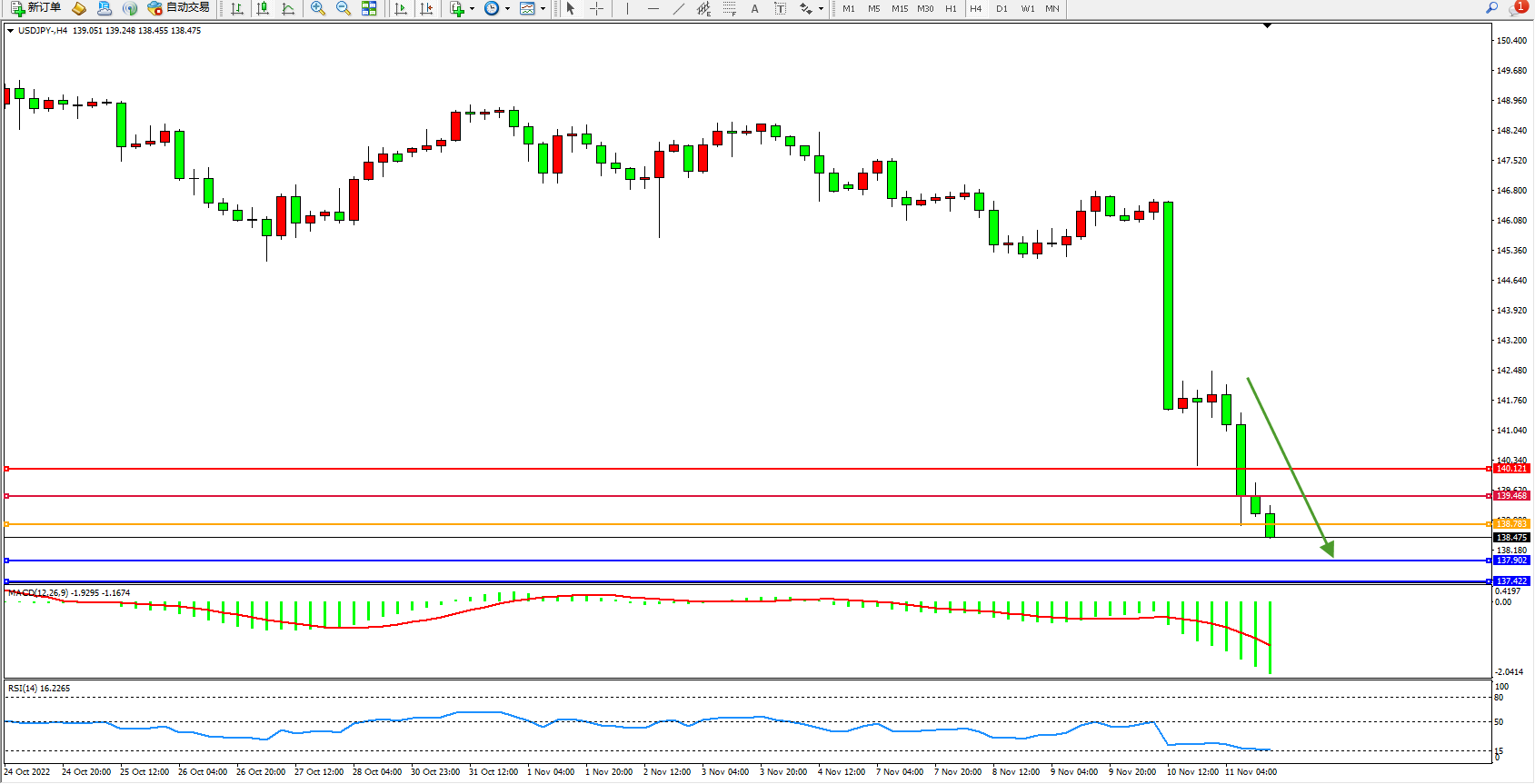Switch chart to bar chart mode
Screen dimensions: 1535x784
click(x=237, y=8)
